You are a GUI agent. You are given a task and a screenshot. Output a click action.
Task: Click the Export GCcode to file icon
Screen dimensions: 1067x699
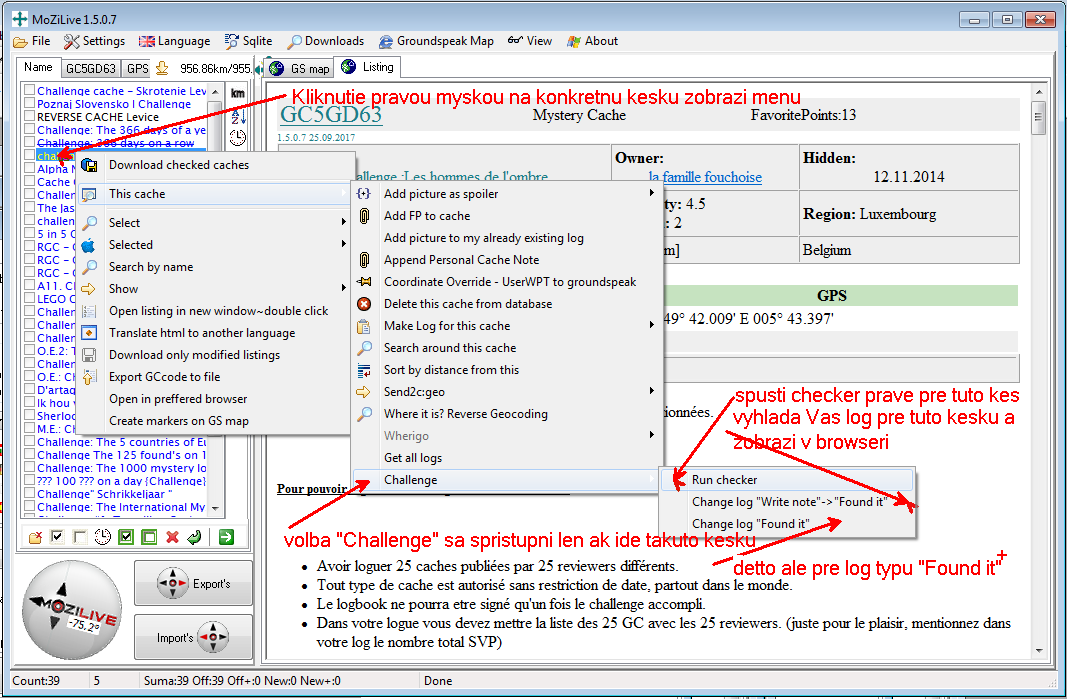[x=89, y=376]
